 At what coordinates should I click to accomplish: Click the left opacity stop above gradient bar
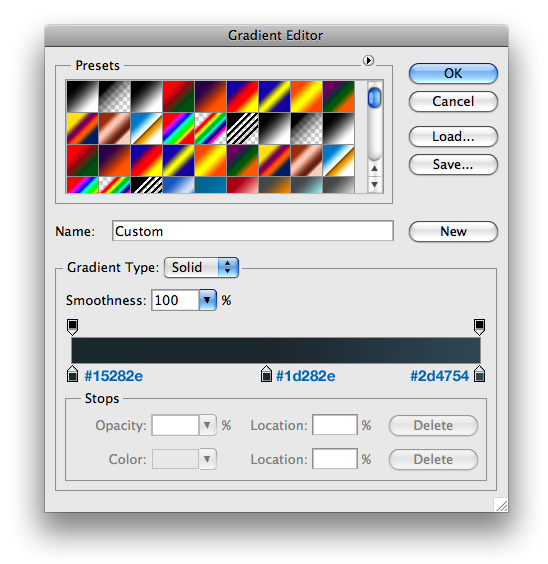pyautogui.click(x=72, y=327)
